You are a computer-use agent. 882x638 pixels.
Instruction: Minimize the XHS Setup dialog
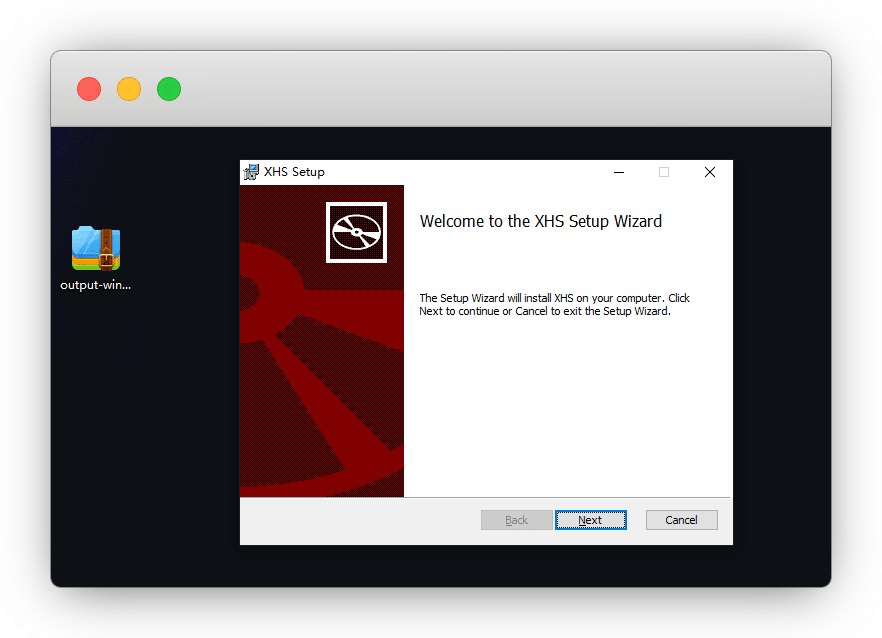[x=619, y=172]
